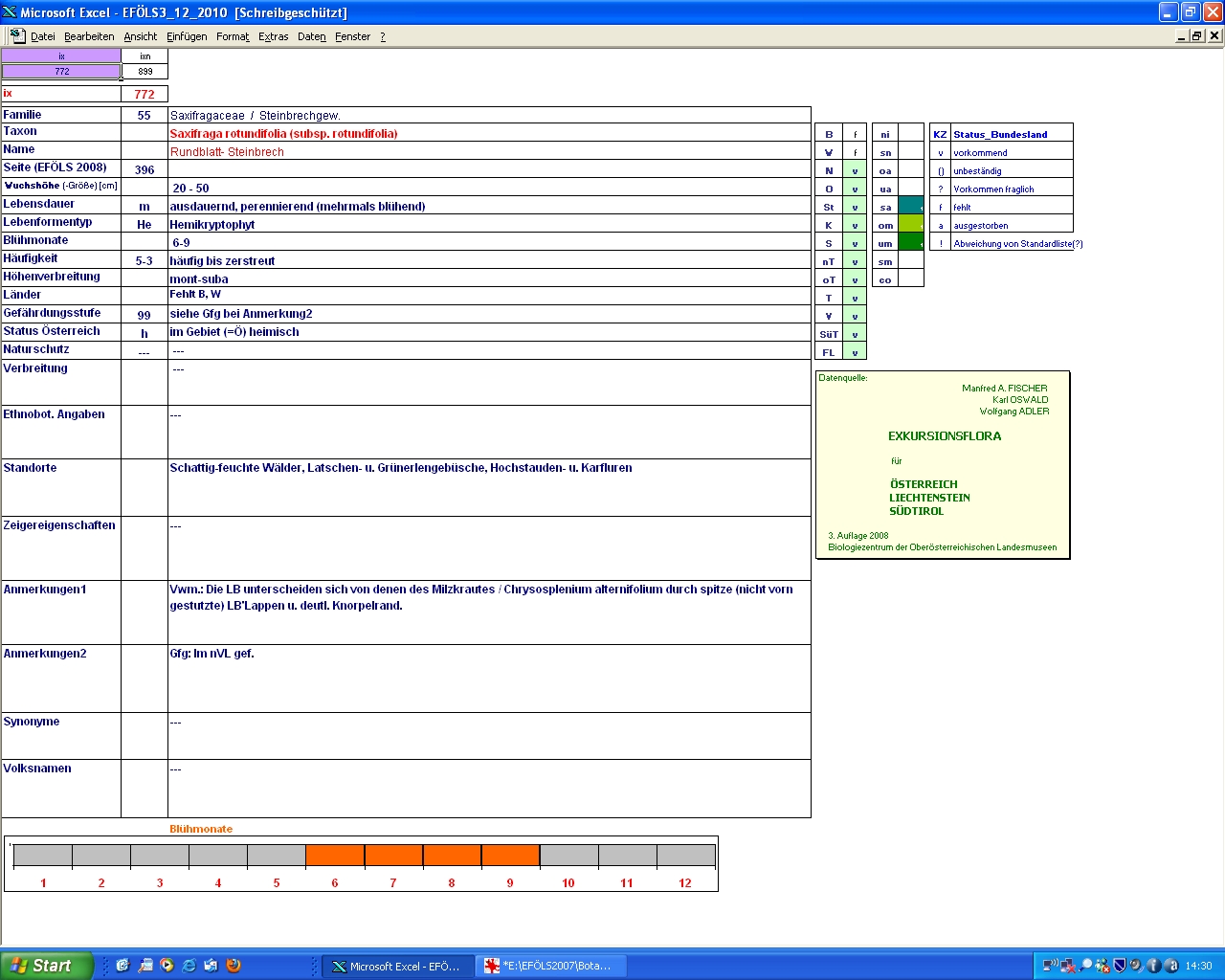The image size is (1225, 980).
Task: Open the Fenster menu
Action: (353, 36)
